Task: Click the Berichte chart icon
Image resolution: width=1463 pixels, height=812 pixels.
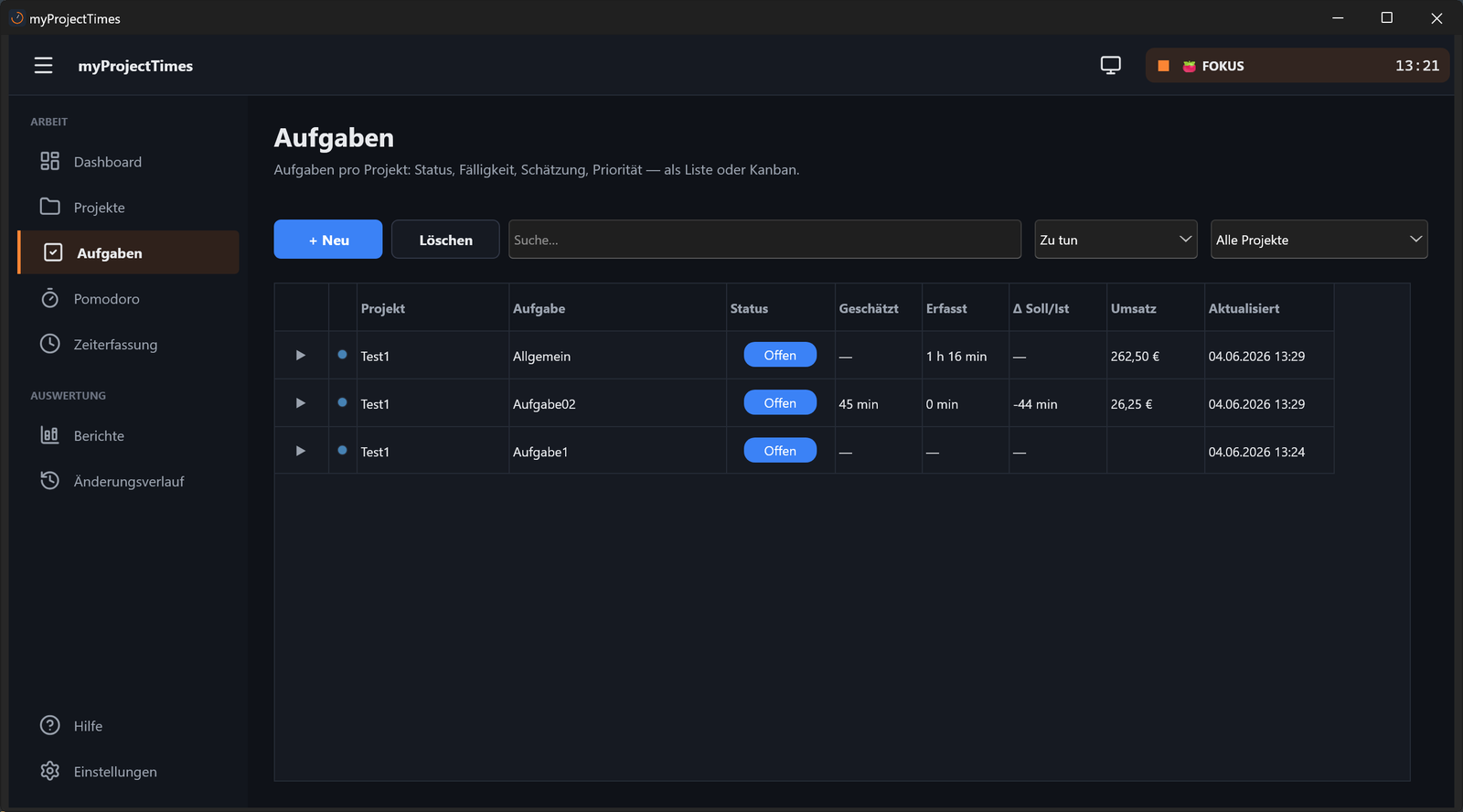Action: 49,435
